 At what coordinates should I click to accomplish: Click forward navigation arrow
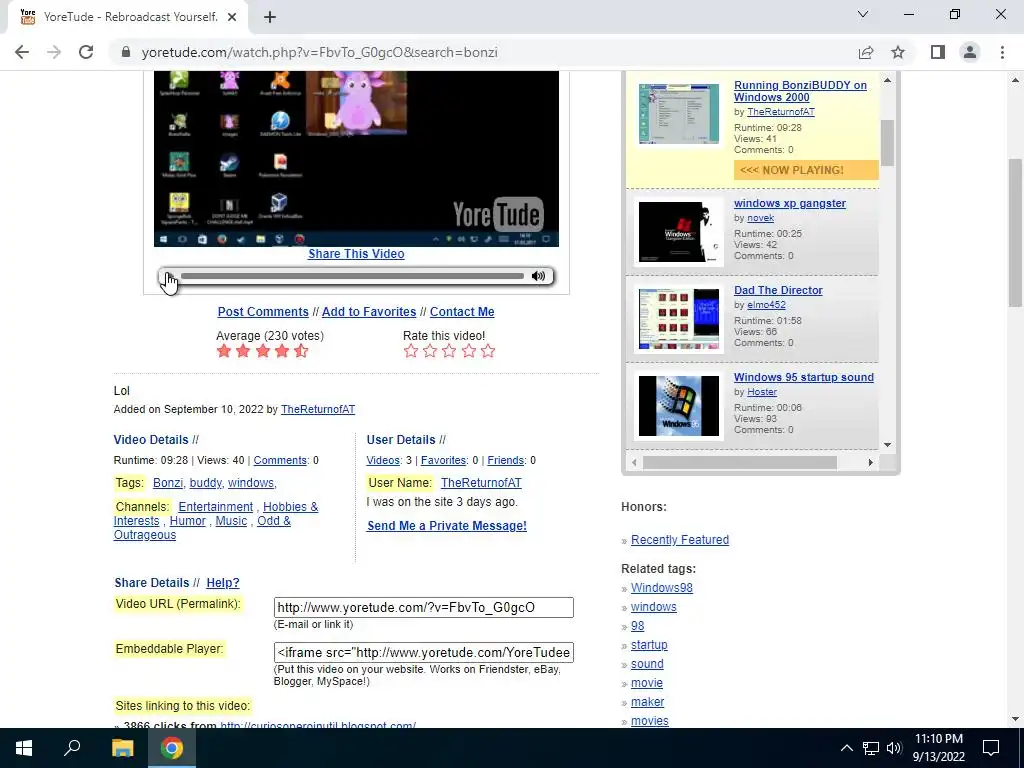point(54,52)
